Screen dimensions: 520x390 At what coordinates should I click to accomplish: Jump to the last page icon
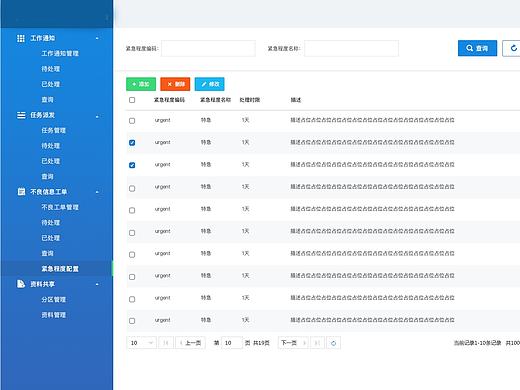(317, 343)
